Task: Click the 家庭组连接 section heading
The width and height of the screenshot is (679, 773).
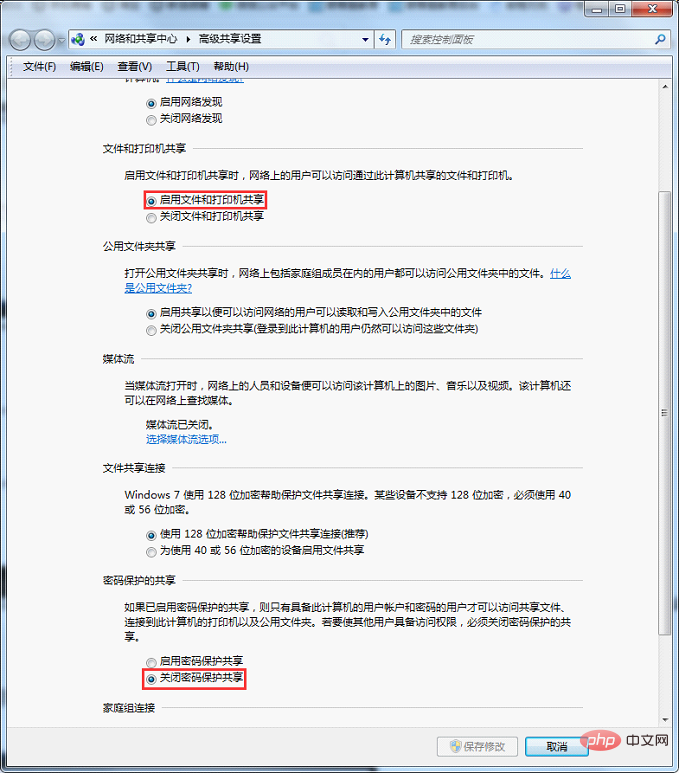Action: [x=129, y=708]
